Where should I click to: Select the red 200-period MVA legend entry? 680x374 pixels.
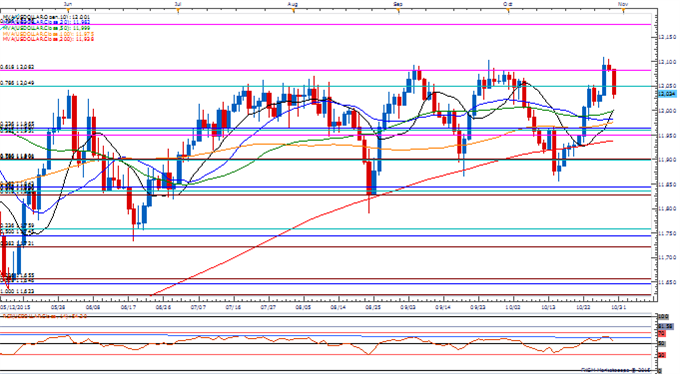click(48, 39)
